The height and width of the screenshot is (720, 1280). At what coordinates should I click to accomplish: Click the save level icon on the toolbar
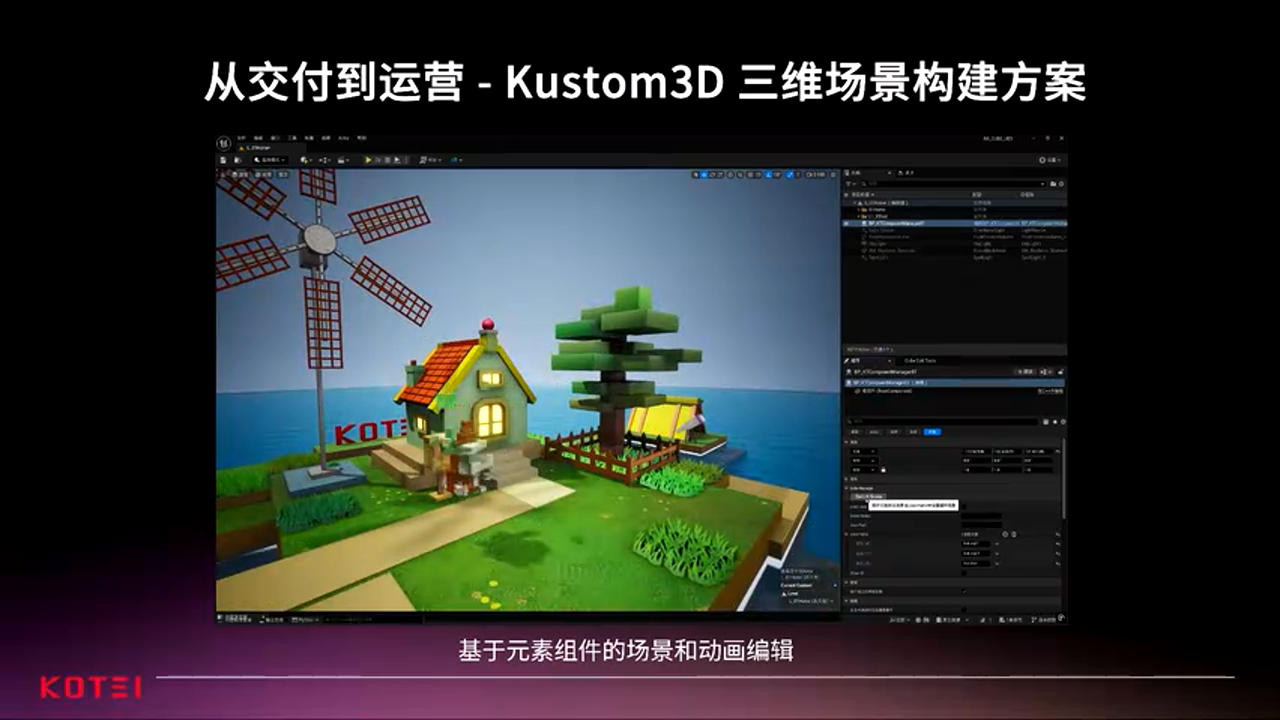(222, 160)
